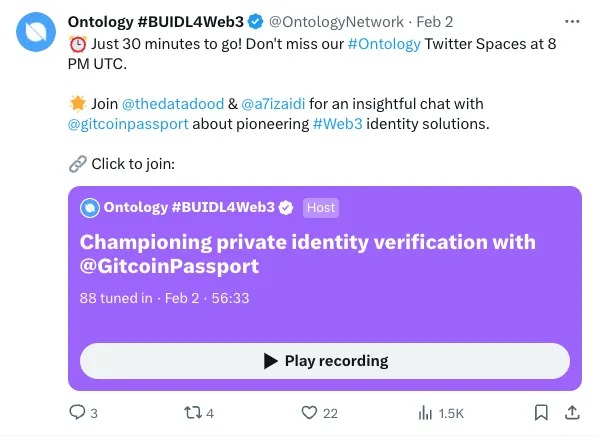Open the Spaces title Championing private identity verification
This screenshot has width=598, height=444.
click(307, 254)
